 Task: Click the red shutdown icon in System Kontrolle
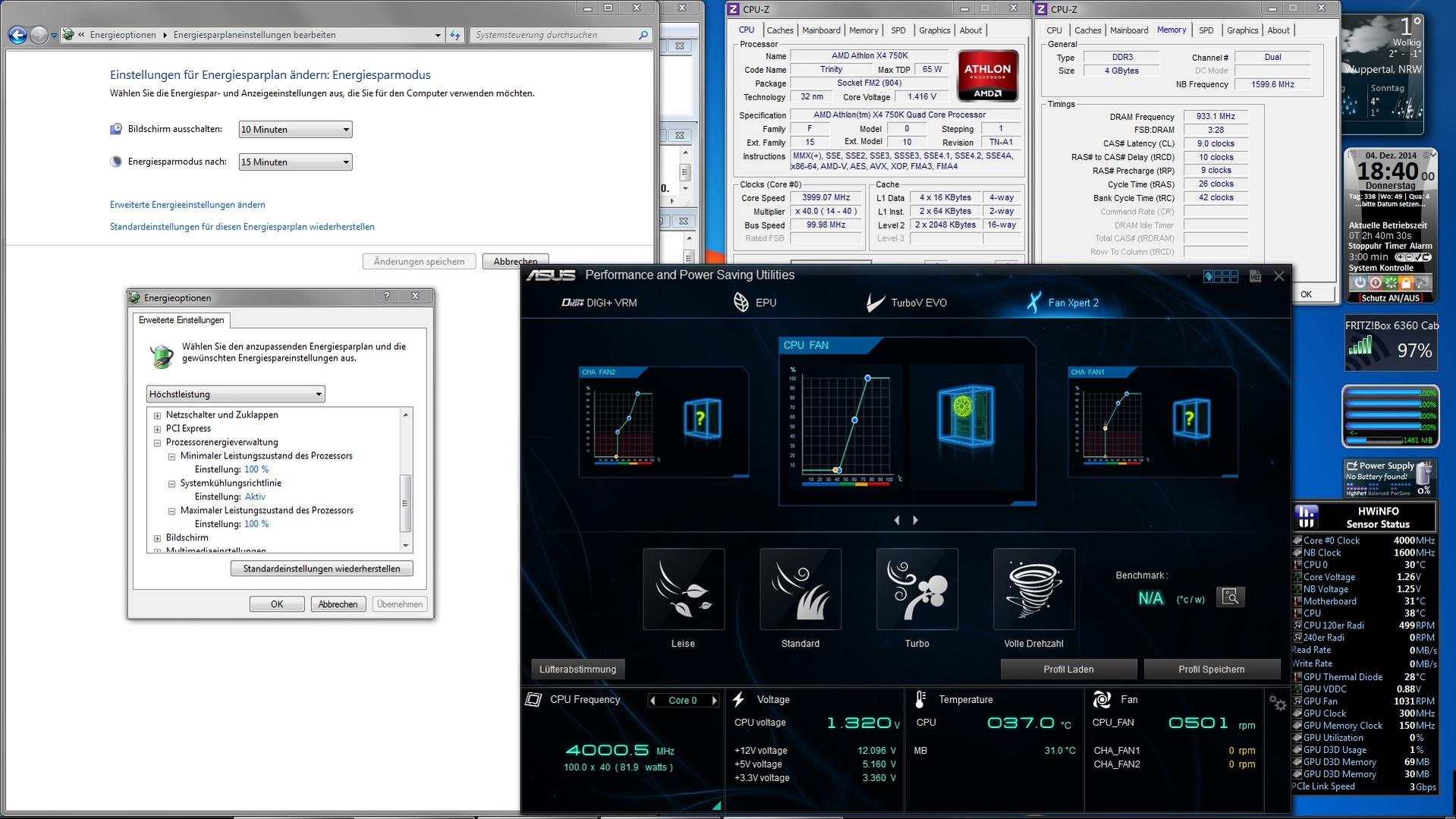[x=1375, y=282]
